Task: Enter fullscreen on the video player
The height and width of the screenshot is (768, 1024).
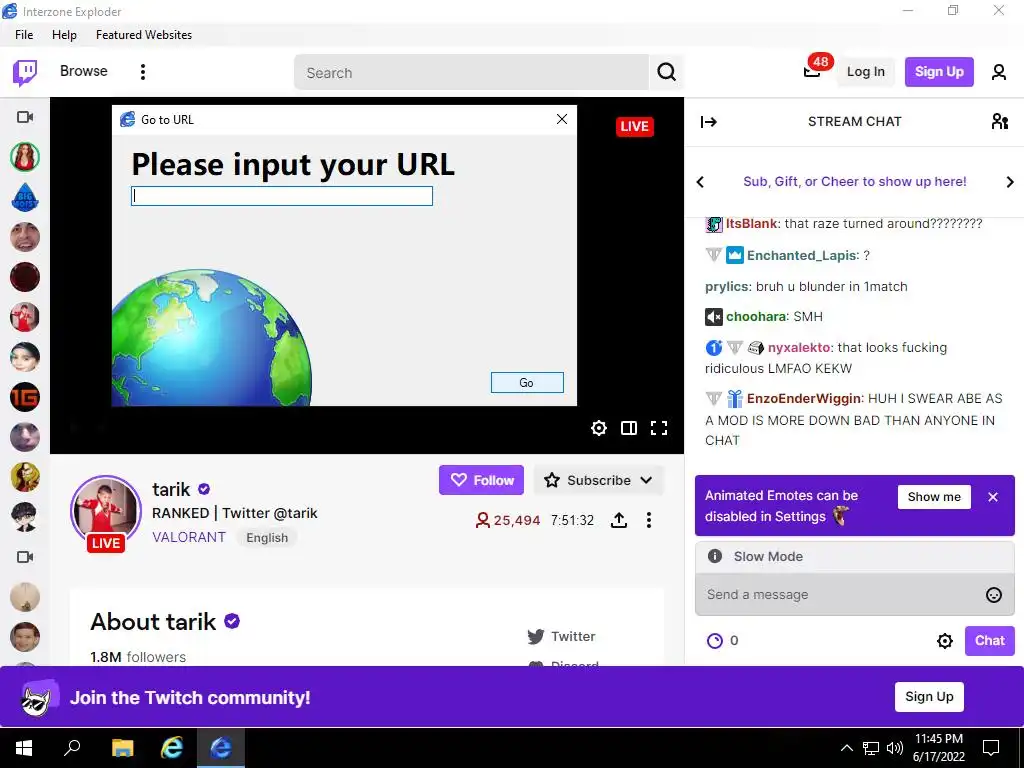Action: click(659, 428)
